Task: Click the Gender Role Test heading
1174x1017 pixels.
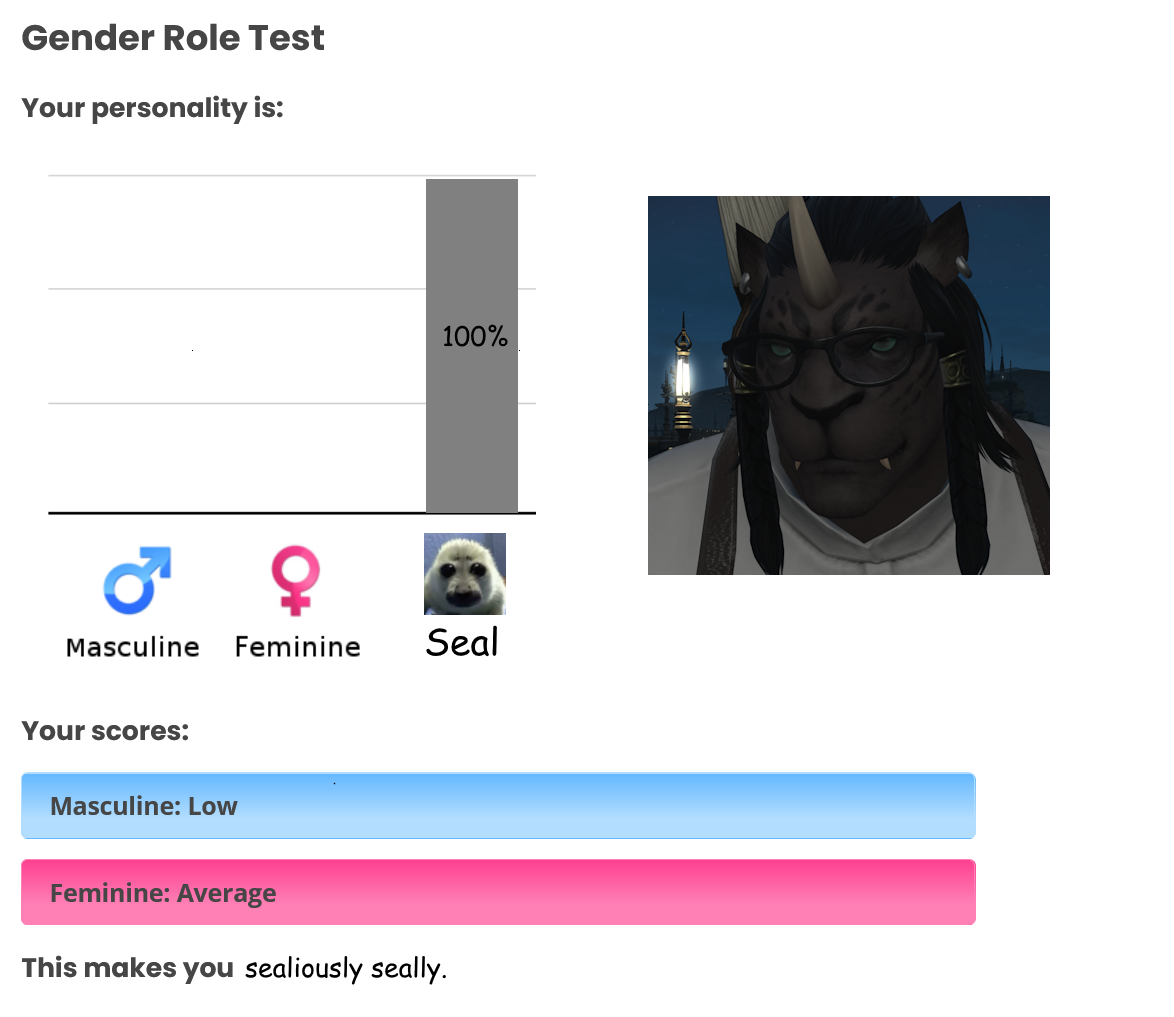Action: coord(173,38)
